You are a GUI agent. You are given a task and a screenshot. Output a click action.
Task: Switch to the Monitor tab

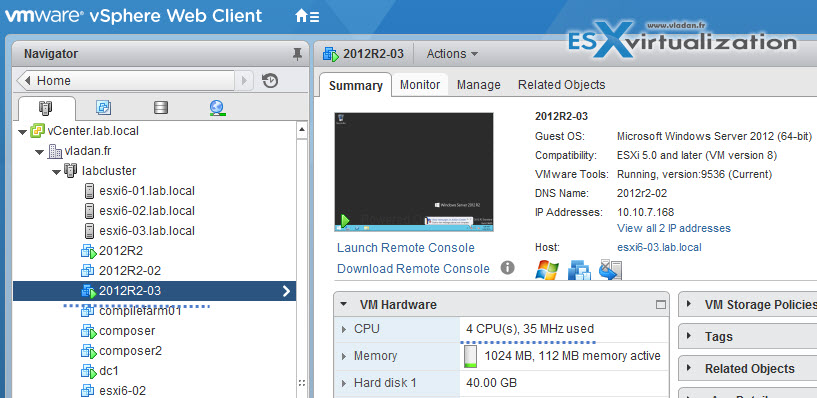[420, 85]
